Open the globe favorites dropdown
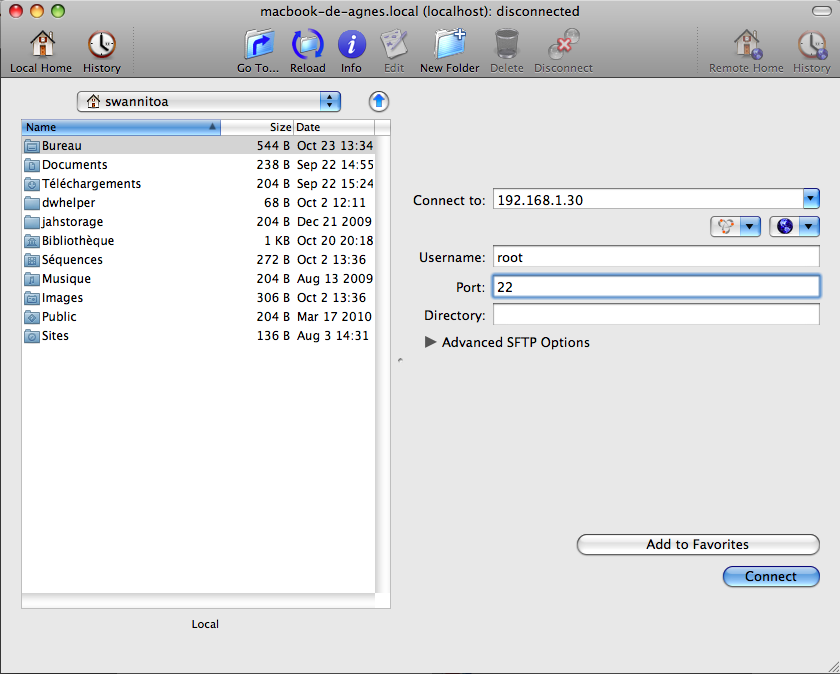Screen dimensions: 840x674 794,227
